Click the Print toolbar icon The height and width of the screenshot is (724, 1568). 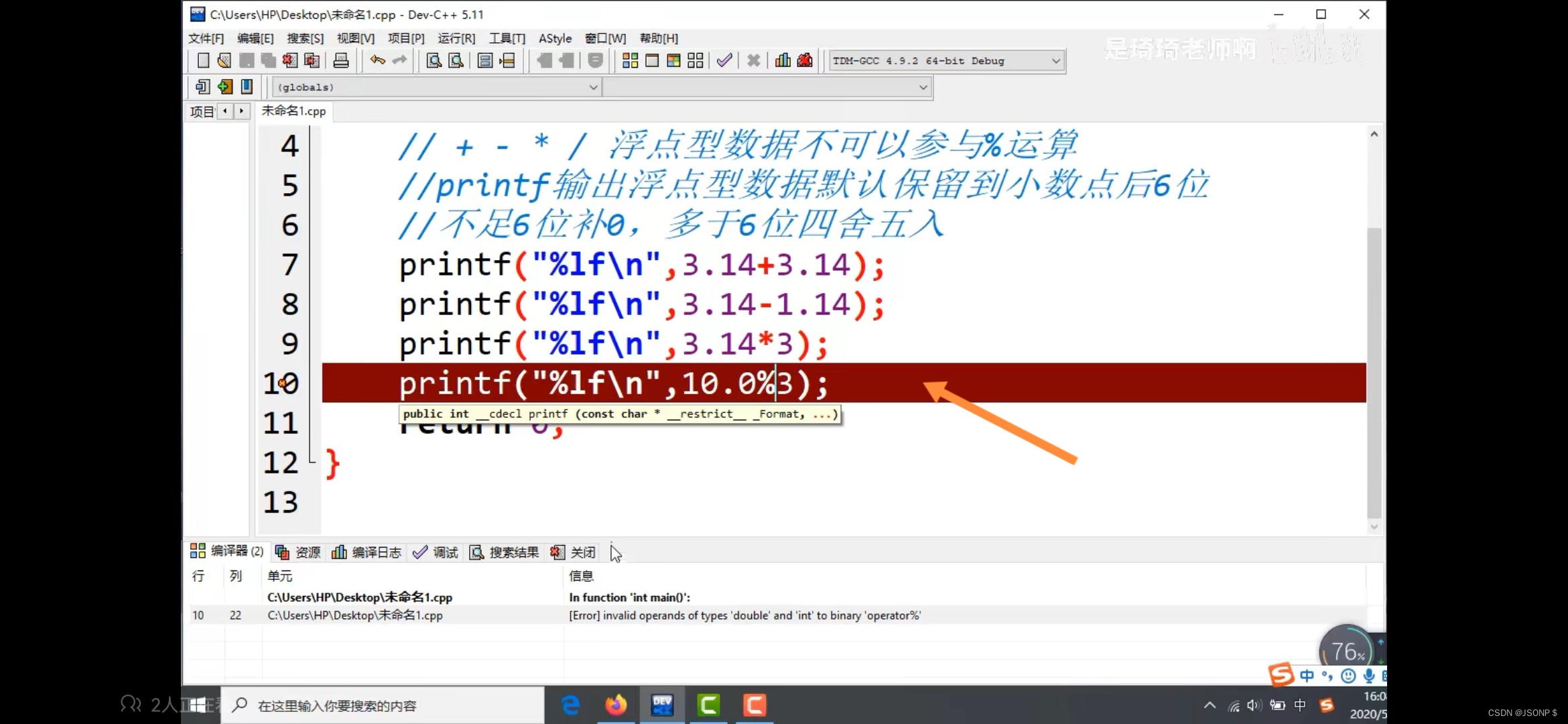tap(341, 61)
